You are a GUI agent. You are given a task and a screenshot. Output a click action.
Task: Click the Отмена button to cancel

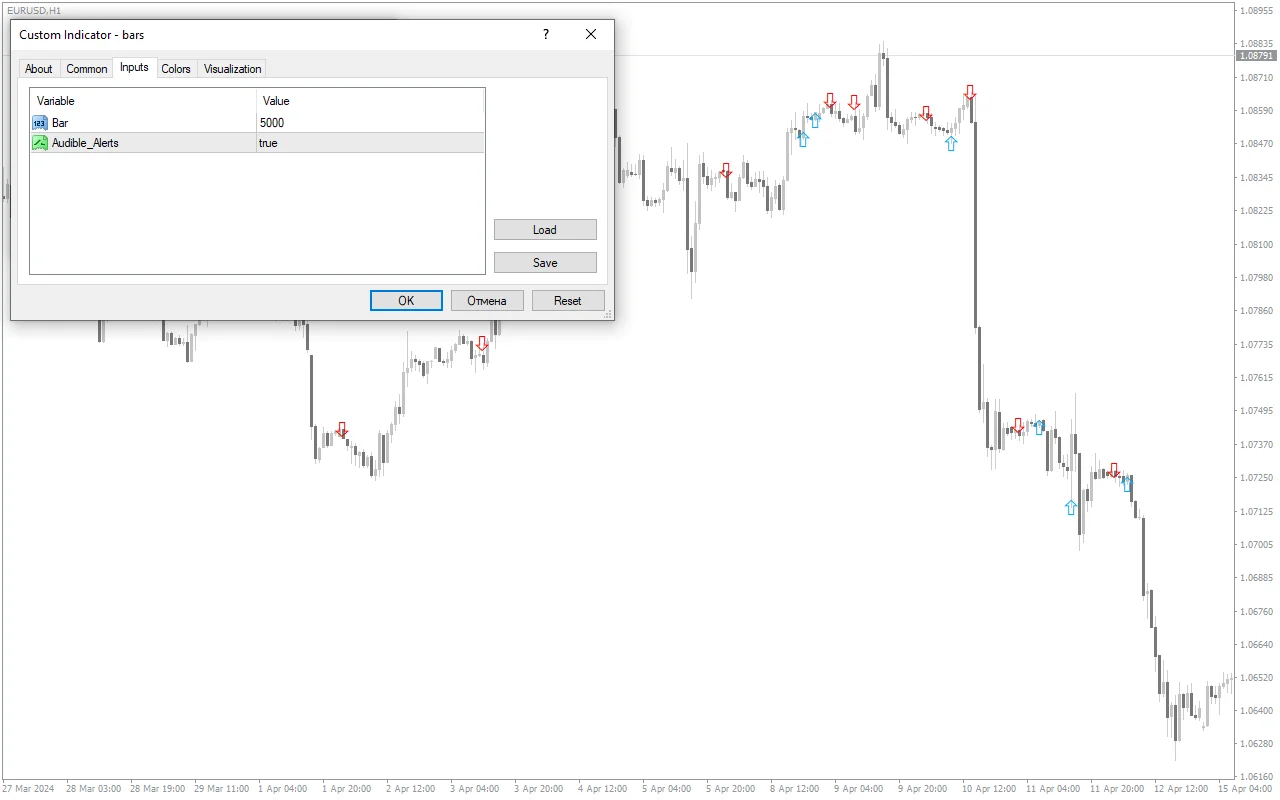(487, 300)
